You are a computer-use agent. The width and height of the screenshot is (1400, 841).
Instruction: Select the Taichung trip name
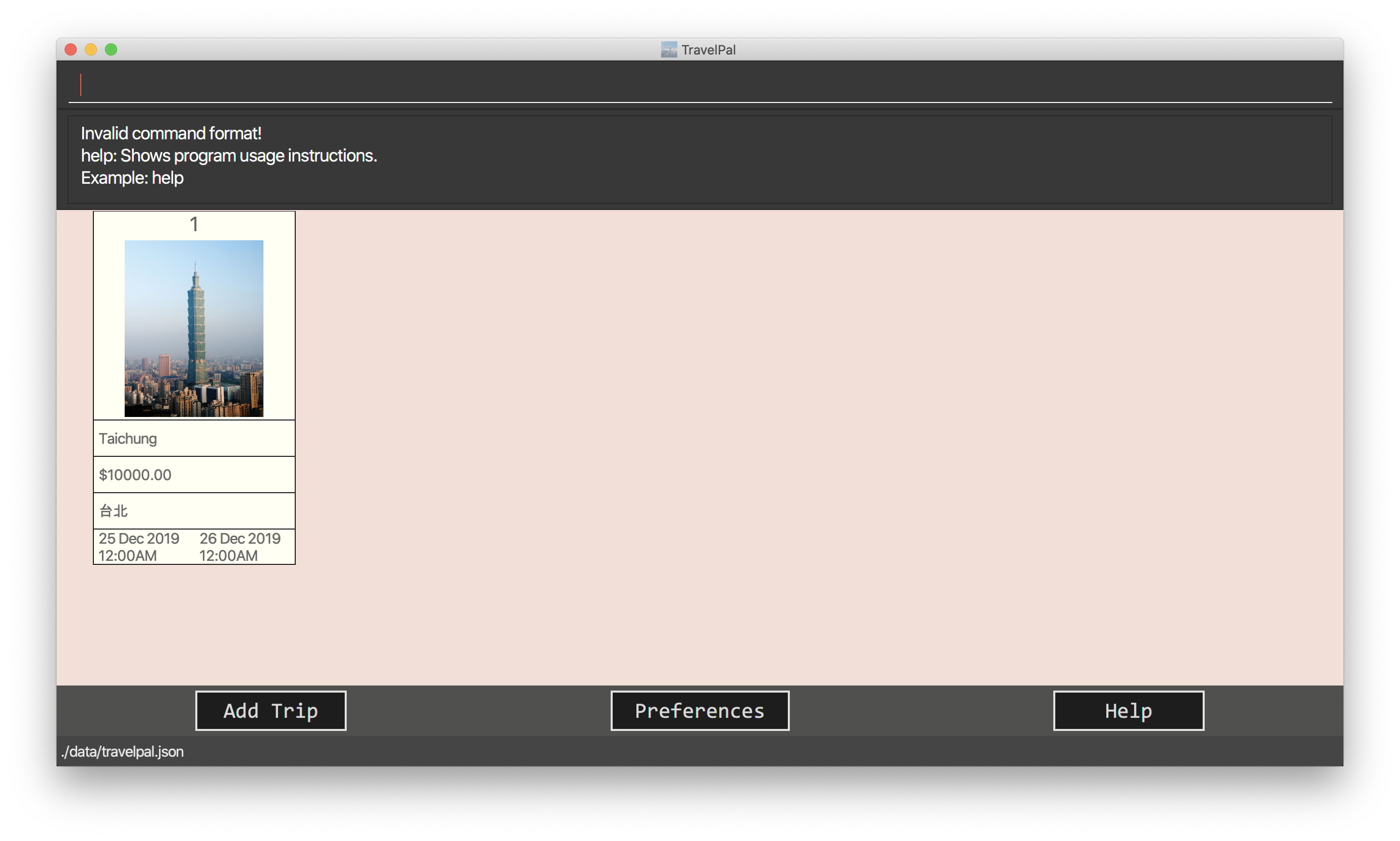point(128,439)
